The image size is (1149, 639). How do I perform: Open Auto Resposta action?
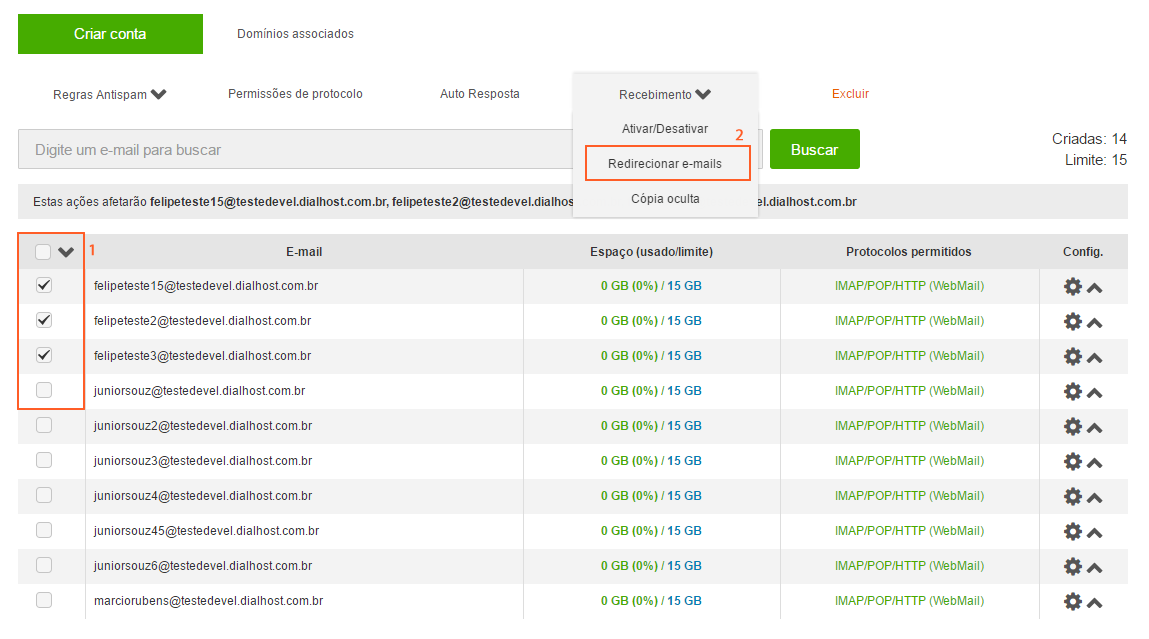click(x=480, y=94)
